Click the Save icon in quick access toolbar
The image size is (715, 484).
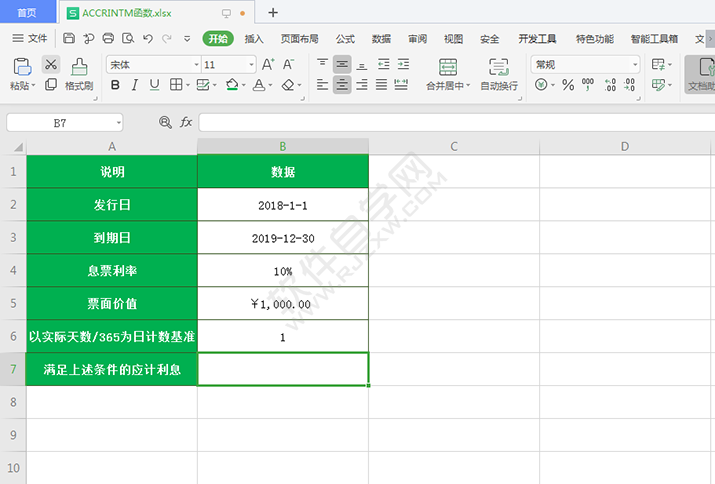click(69, 39)
